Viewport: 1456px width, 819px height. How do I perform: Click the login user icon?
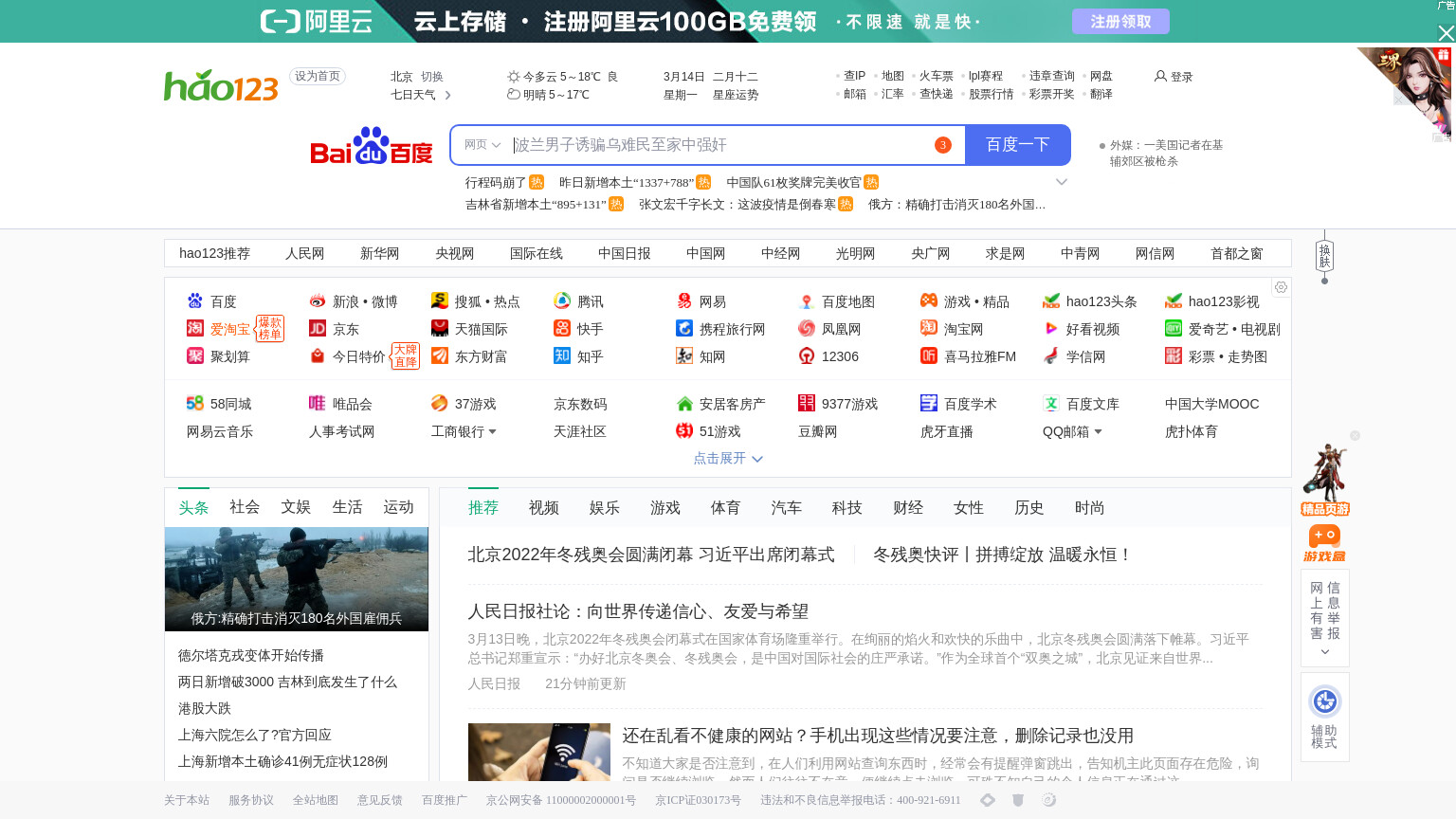(1159, 76)
